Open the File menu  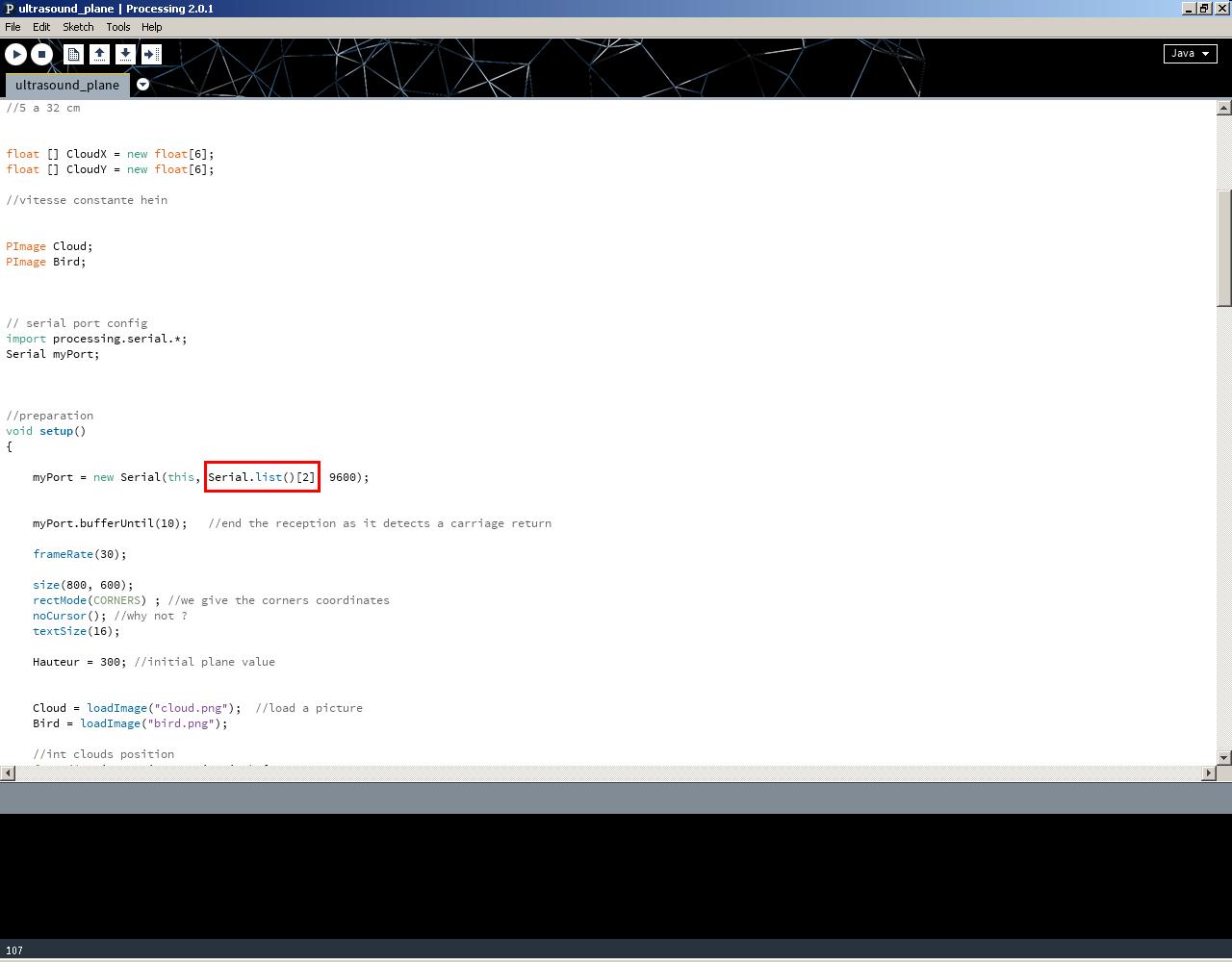[13, 27]
